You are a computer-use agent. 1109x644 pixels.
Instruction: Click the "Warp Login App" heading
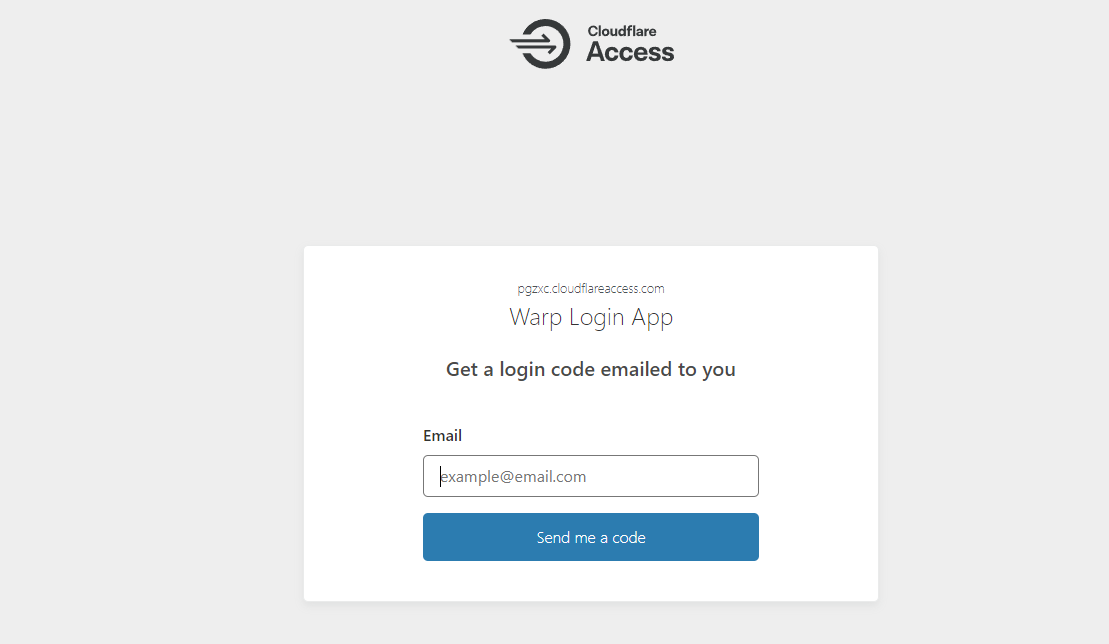pyautogui.click(x=591, y=317)
